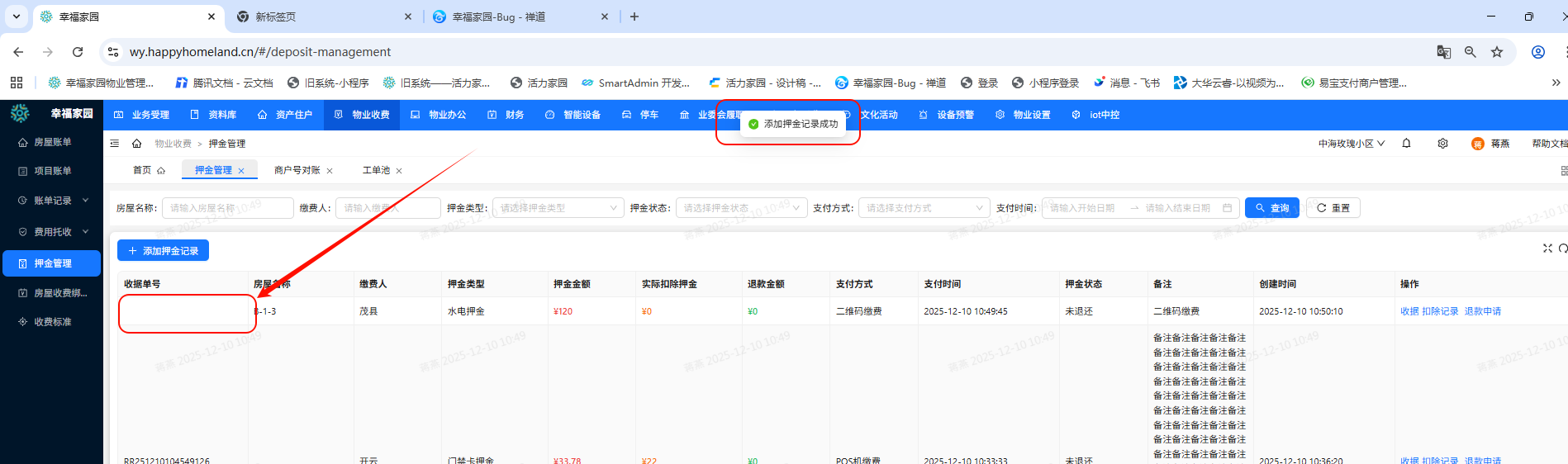The image size is (1568, 464).
Task: Click the browser page reload button
Action: [x=78, y=52]
